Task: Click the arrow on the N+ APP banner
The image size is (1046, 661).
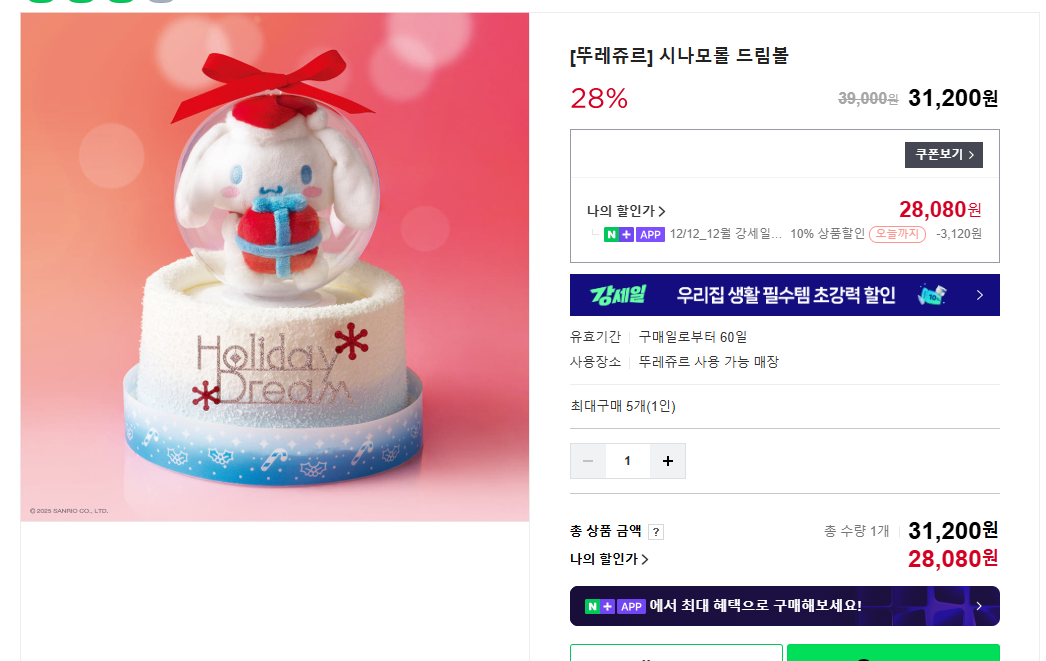Action: click(979, 606)
